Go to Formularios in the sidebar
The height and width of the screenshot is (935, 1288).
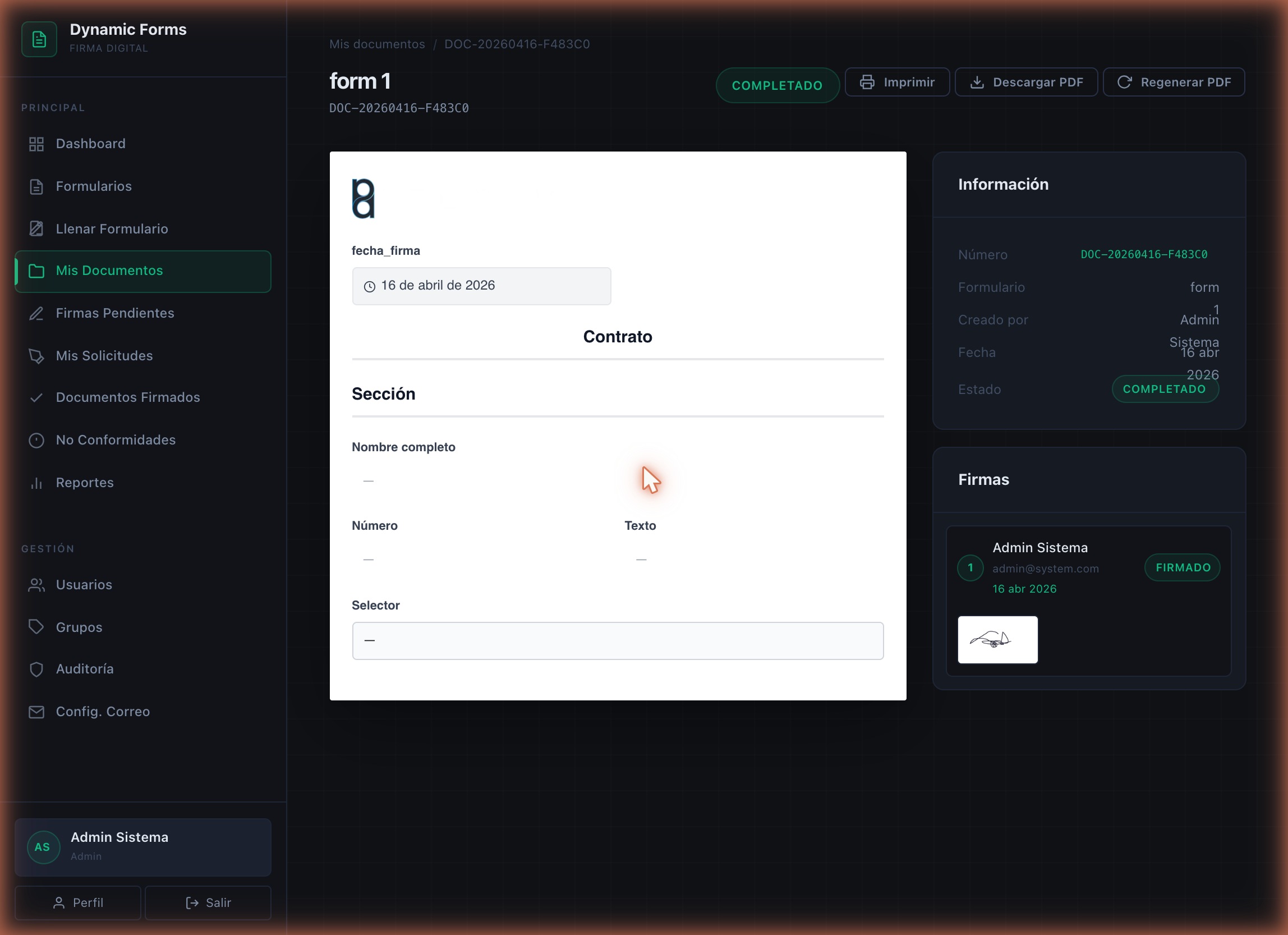[143, 187]
